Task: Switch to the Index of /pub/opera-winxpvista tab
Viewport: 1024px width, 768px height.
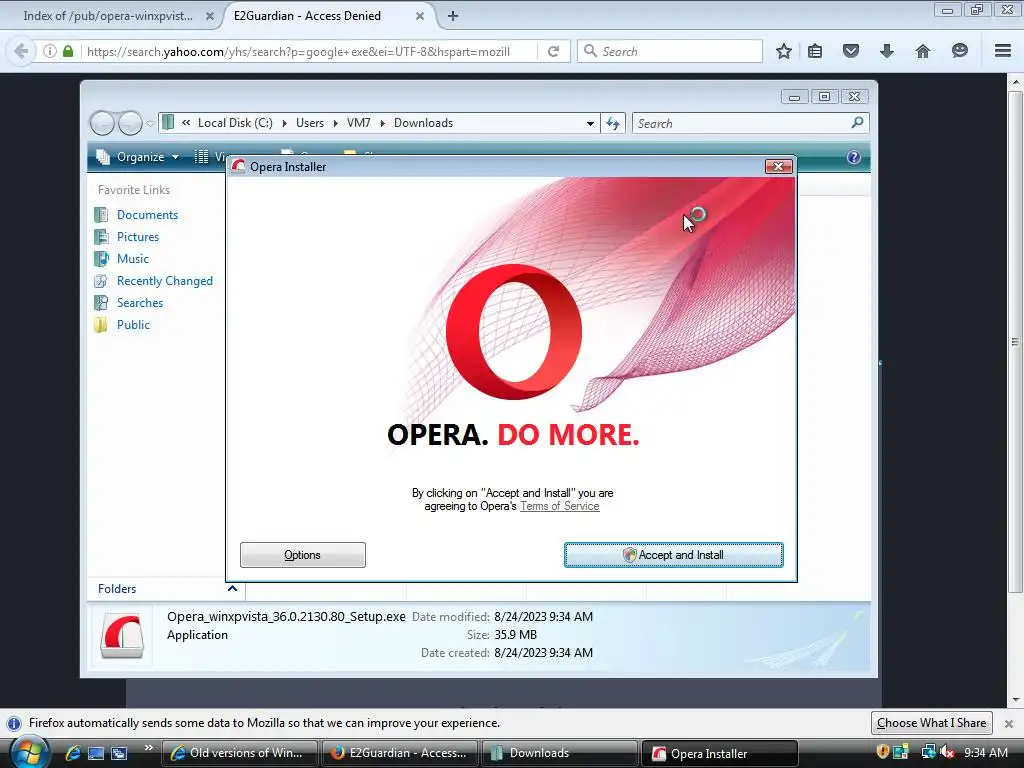Action: (x=108, y=16)
